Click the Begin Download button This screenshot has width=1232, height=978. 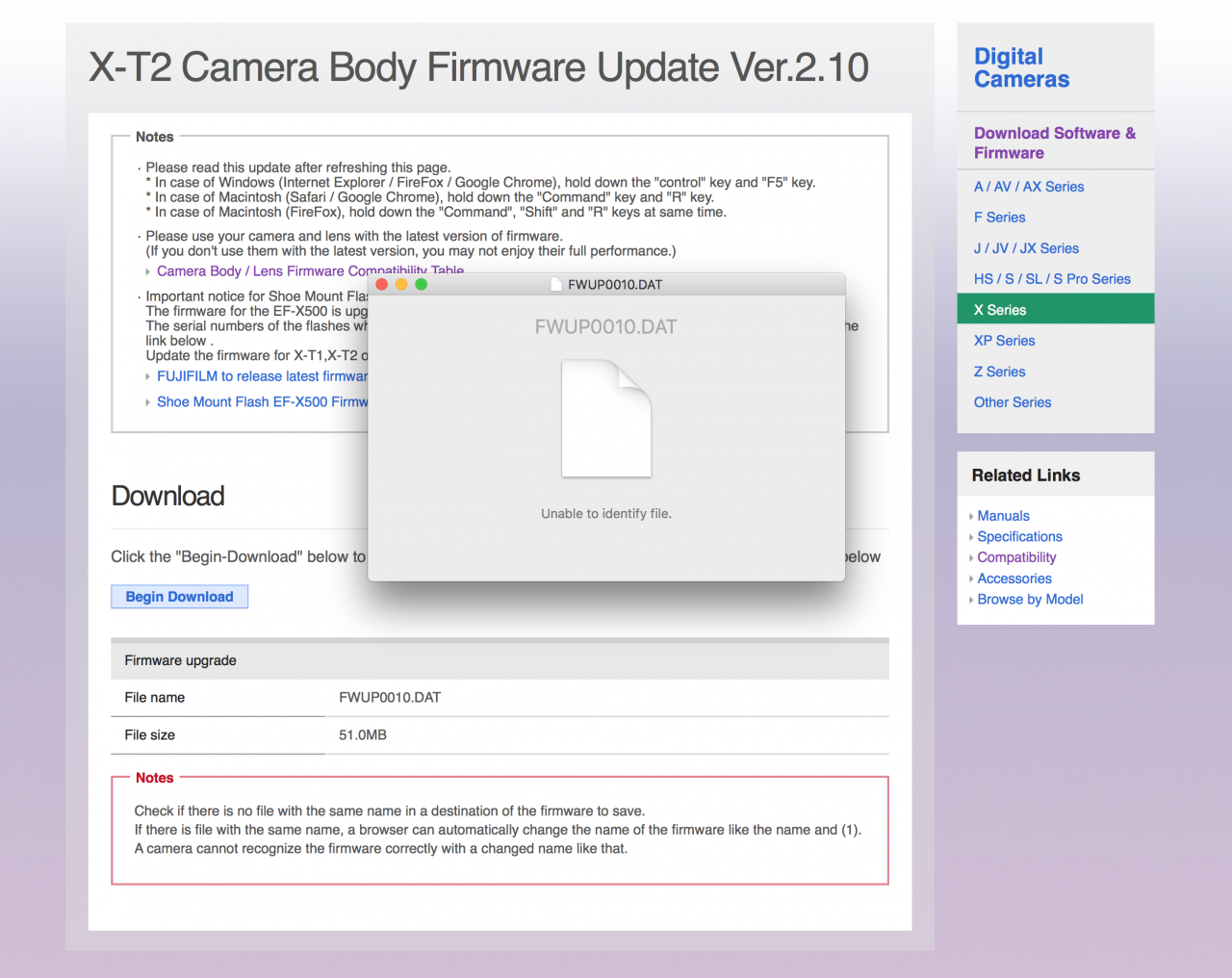(179, 597)
